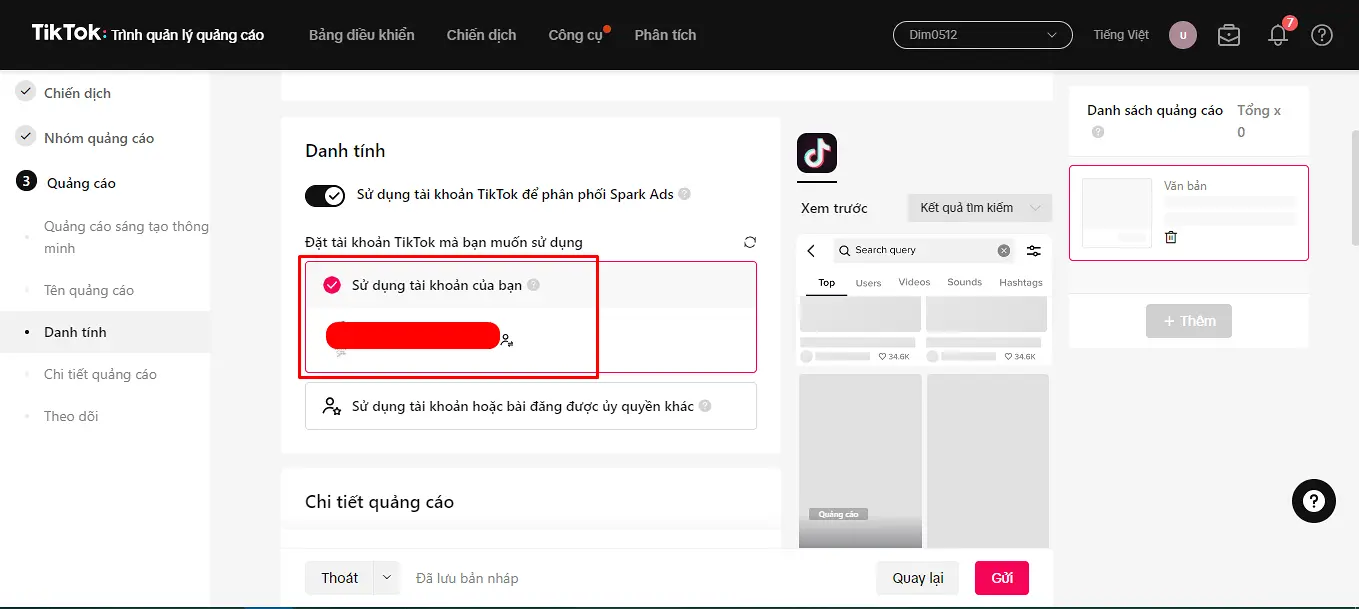Click the step 3 number badge
This screenshot has height=609, width=1359.
click(26, 182)
